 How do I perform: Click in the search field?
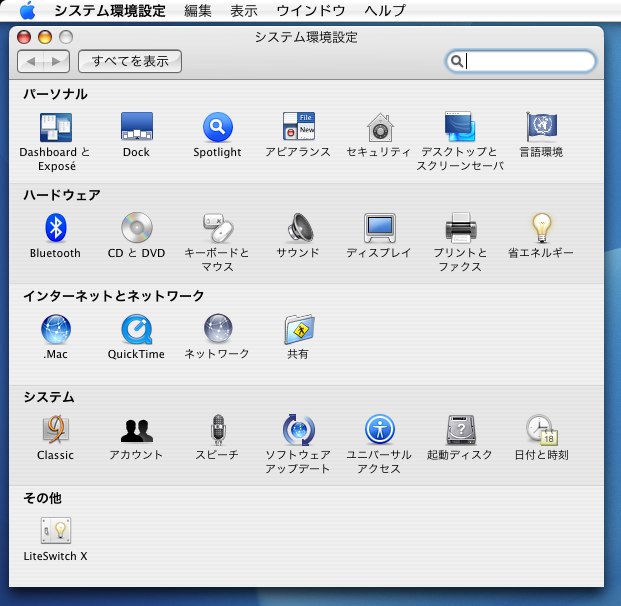tap(520, 61)
